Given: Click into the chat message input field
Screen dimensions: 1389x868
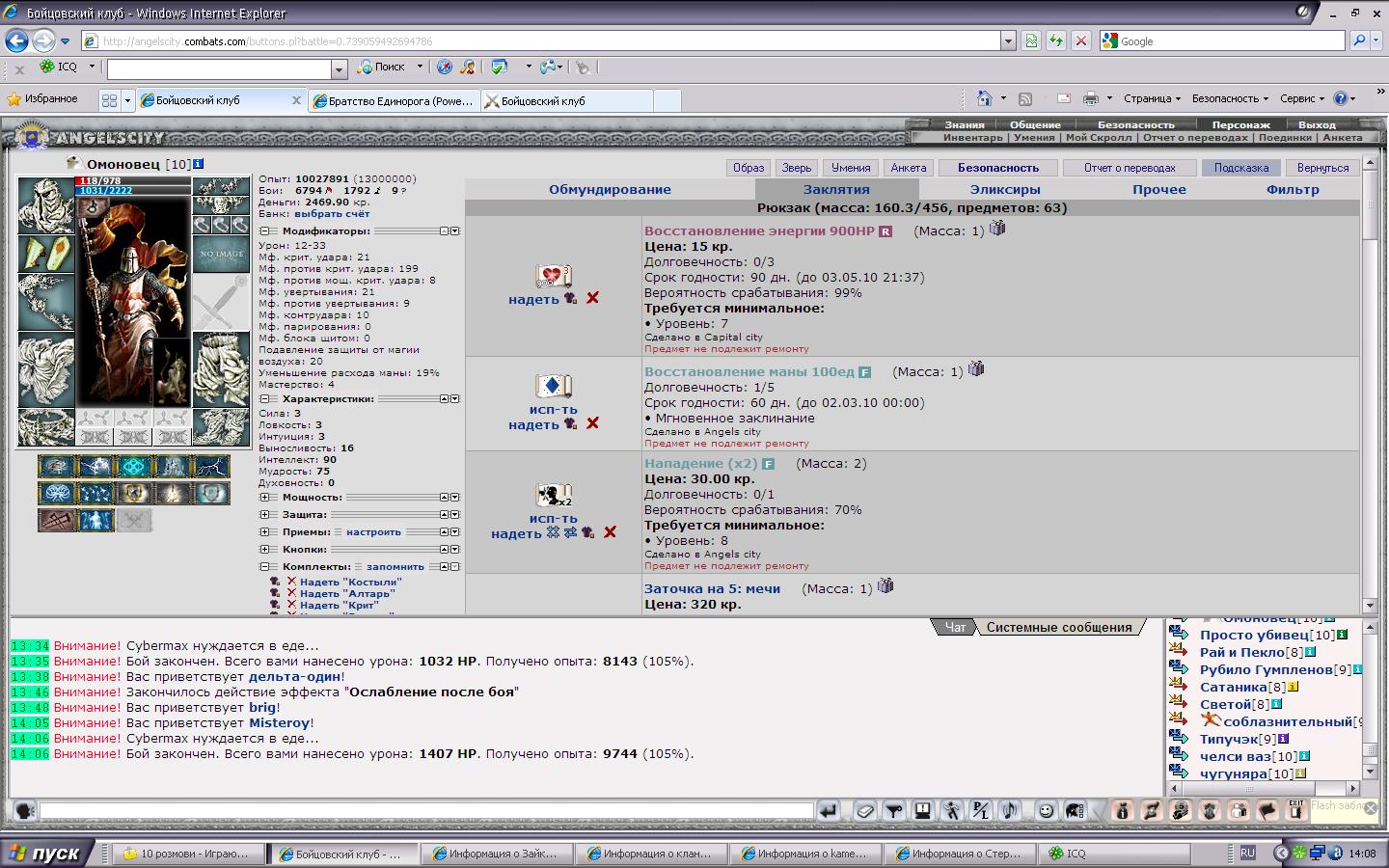Looking at the screenshot, I should pos(424,811).
